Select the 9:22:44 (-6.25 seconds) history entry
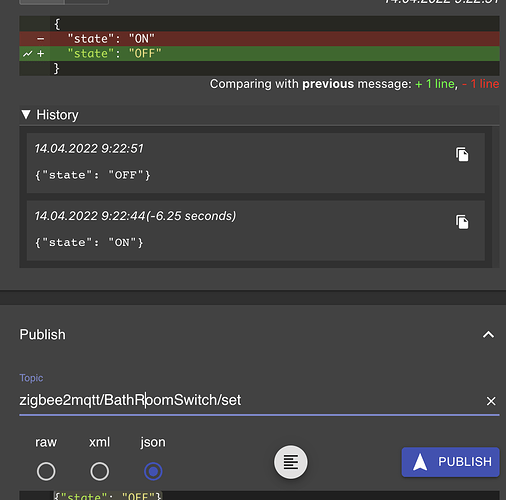This screenshot has height=500, width=506. tap(256, 230)
